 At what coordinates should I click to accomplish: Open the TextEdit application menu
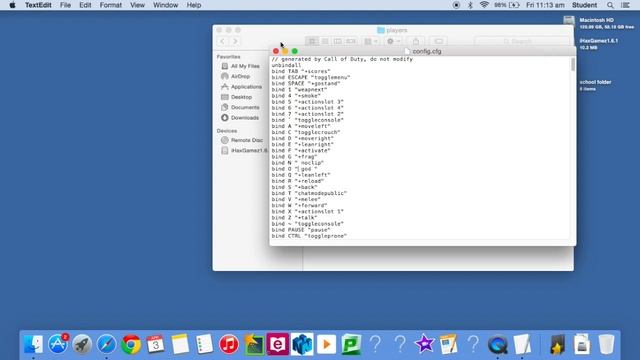point(38,5)
